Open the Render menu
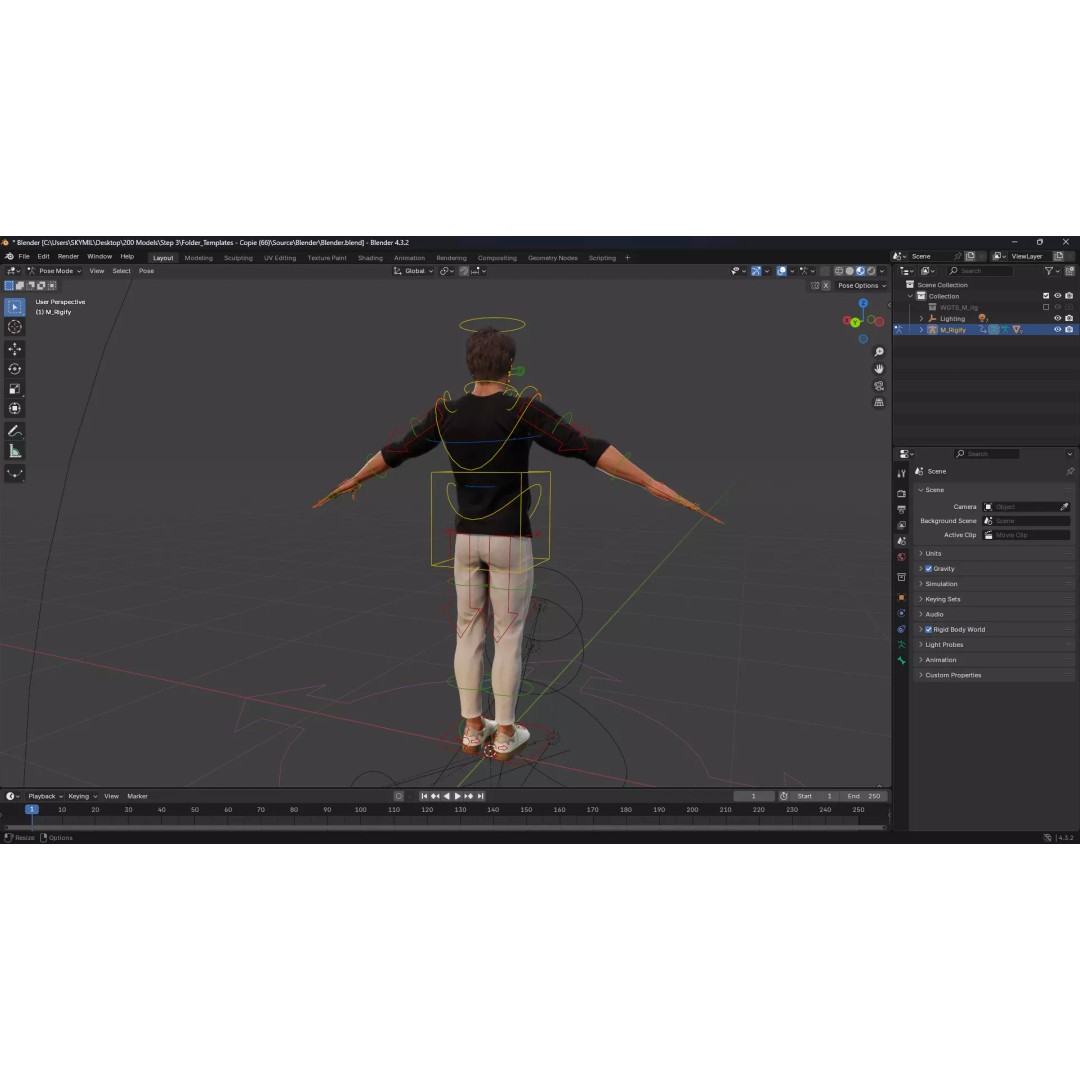Viewport: 1080px width, 1080px height. point(68,257)
